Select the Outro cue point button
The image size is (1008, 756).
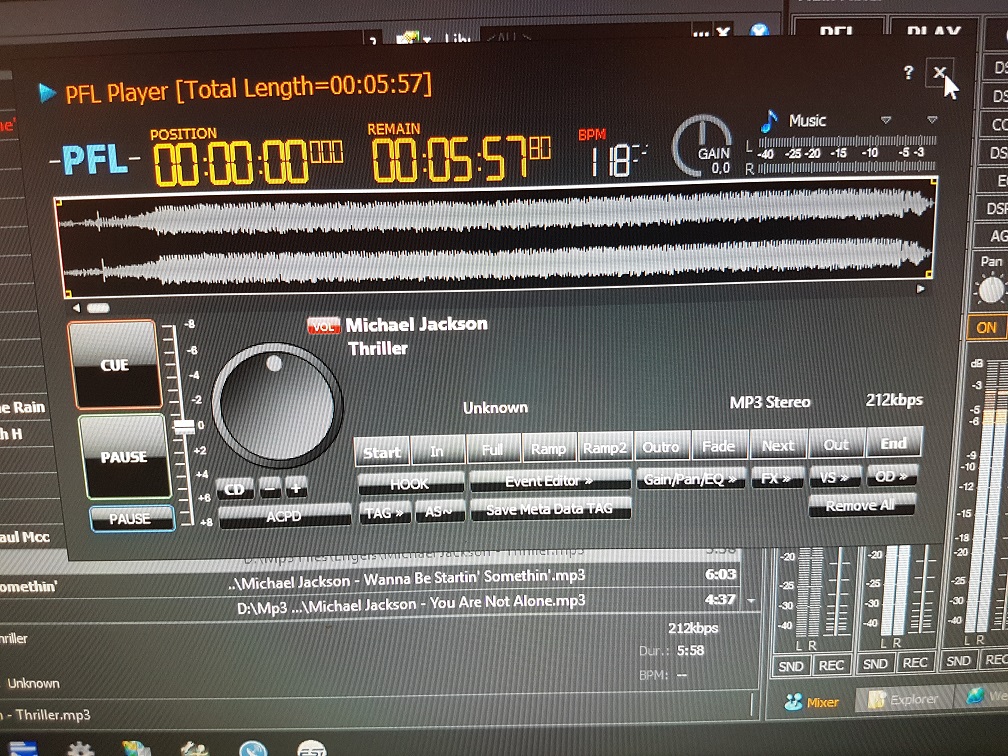[x=662, y=446]
